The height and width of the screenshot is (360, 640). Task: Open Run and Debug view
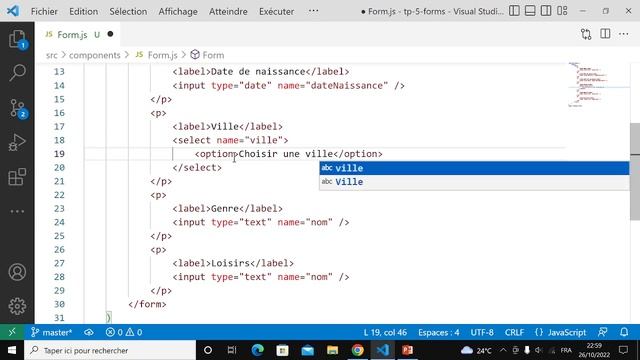click(x=17, y=142)
